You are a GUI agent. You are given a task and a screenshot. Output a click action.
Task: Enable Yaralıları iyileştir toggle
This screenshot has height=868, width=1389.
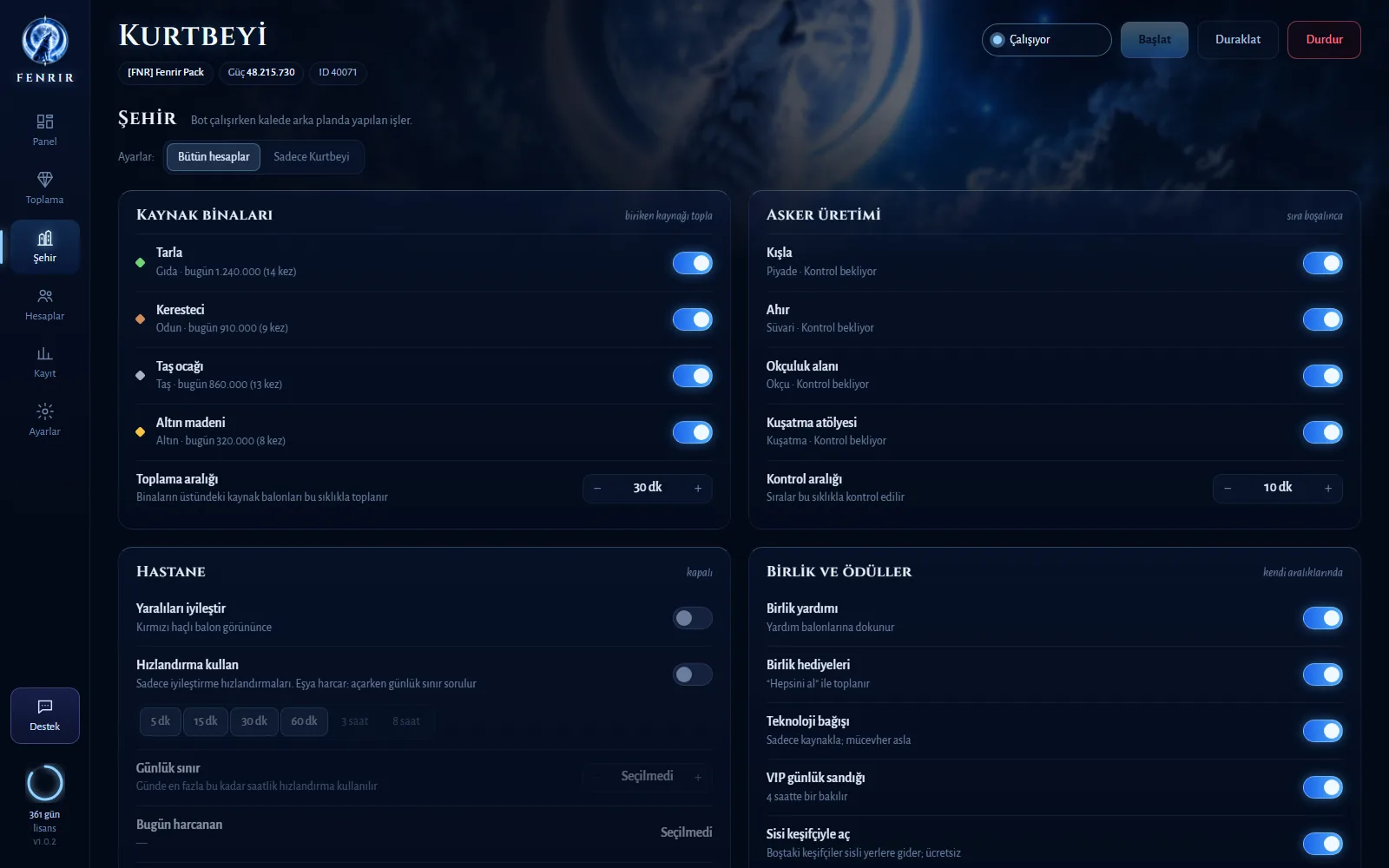[x=693, y=618]
